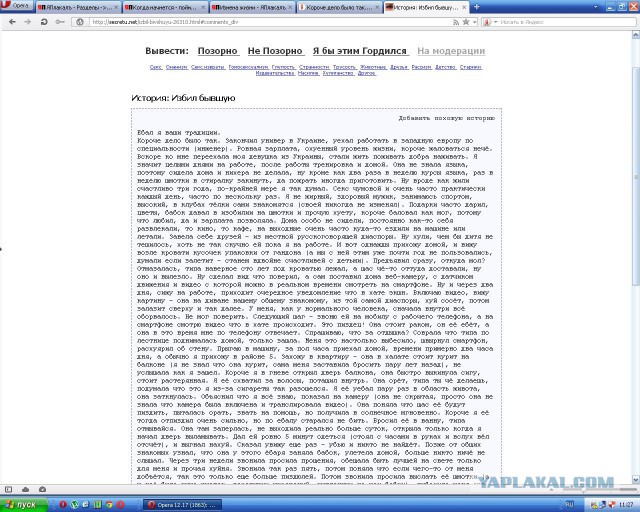Launch Internet Explorer from quick launch

click(x=86, y=505)
